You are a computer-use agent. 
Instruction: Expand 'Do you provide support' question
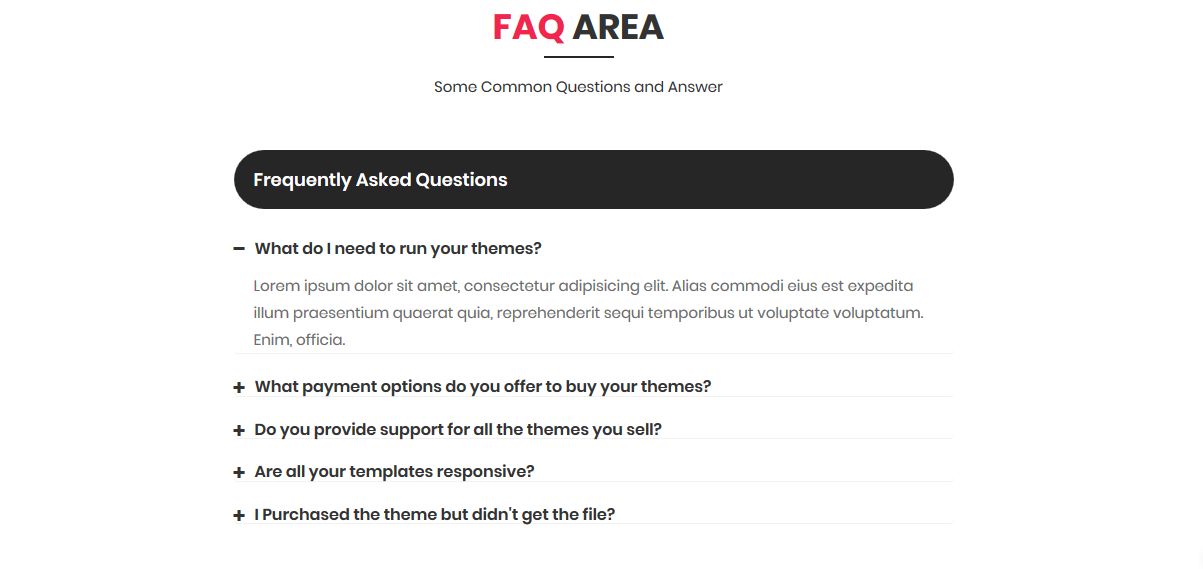(458, 429)
